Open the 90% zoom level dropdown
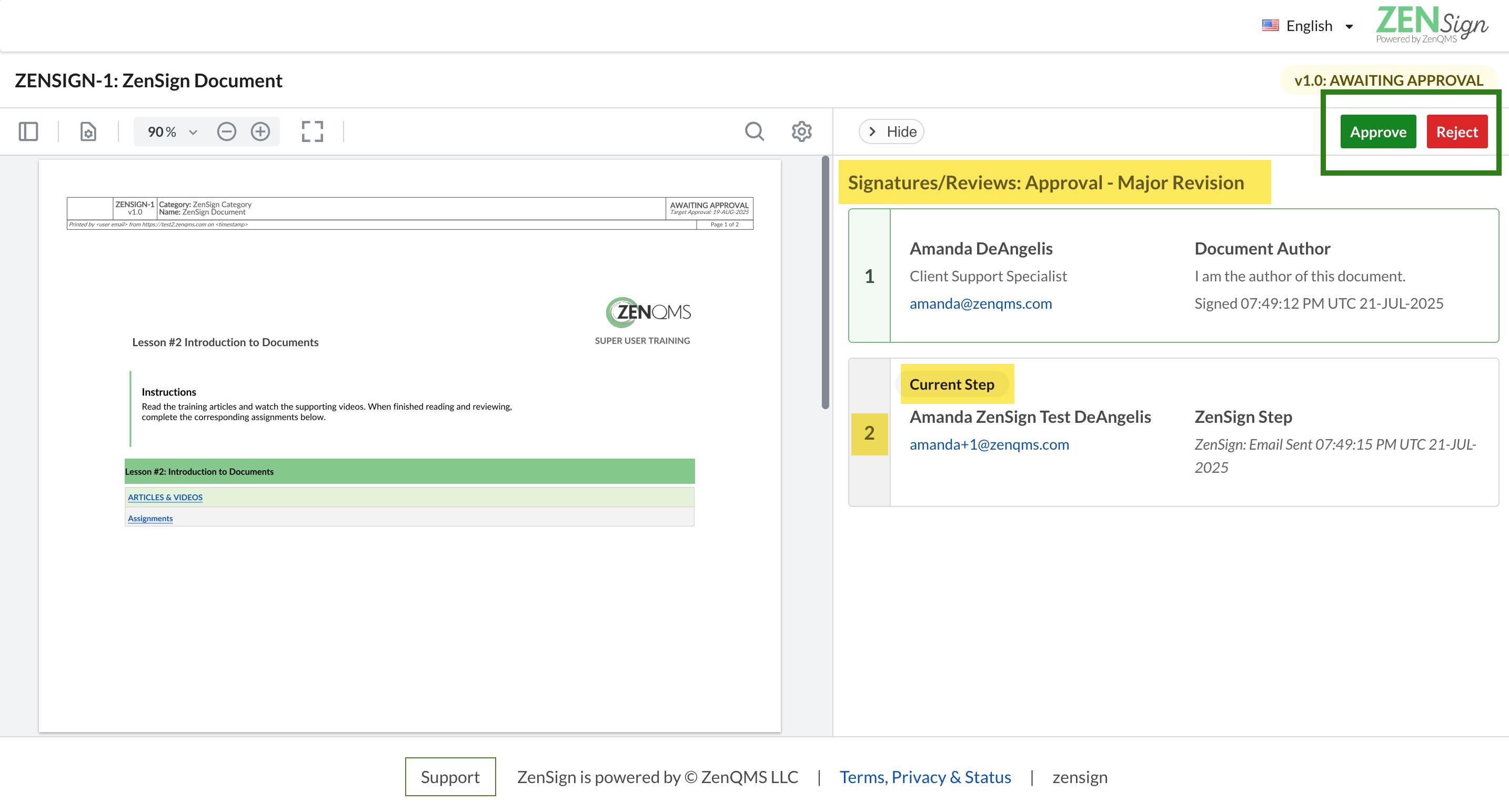Viewport: 1509px width, 812px height. [172, 131]
